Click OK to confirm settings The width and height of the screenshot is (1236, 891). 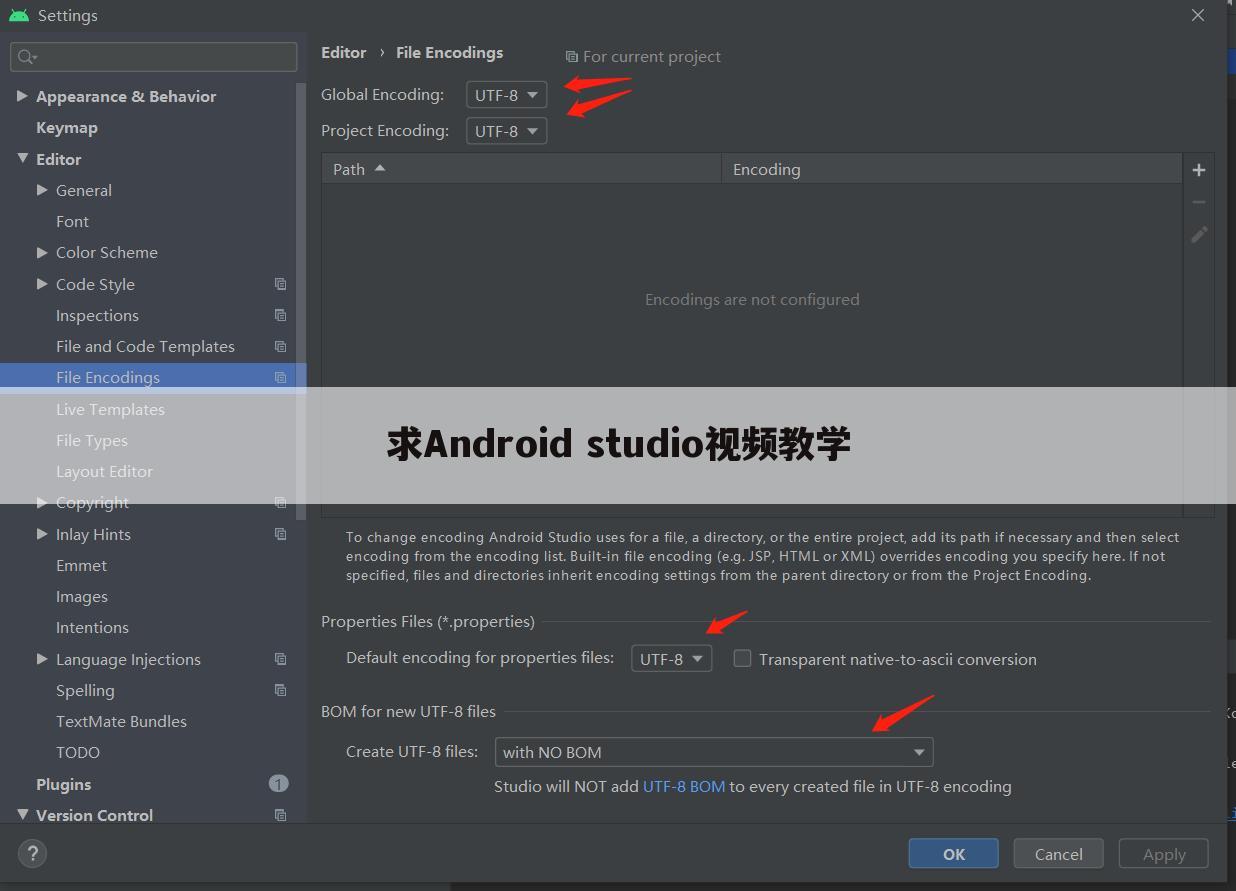coord(953,854)
